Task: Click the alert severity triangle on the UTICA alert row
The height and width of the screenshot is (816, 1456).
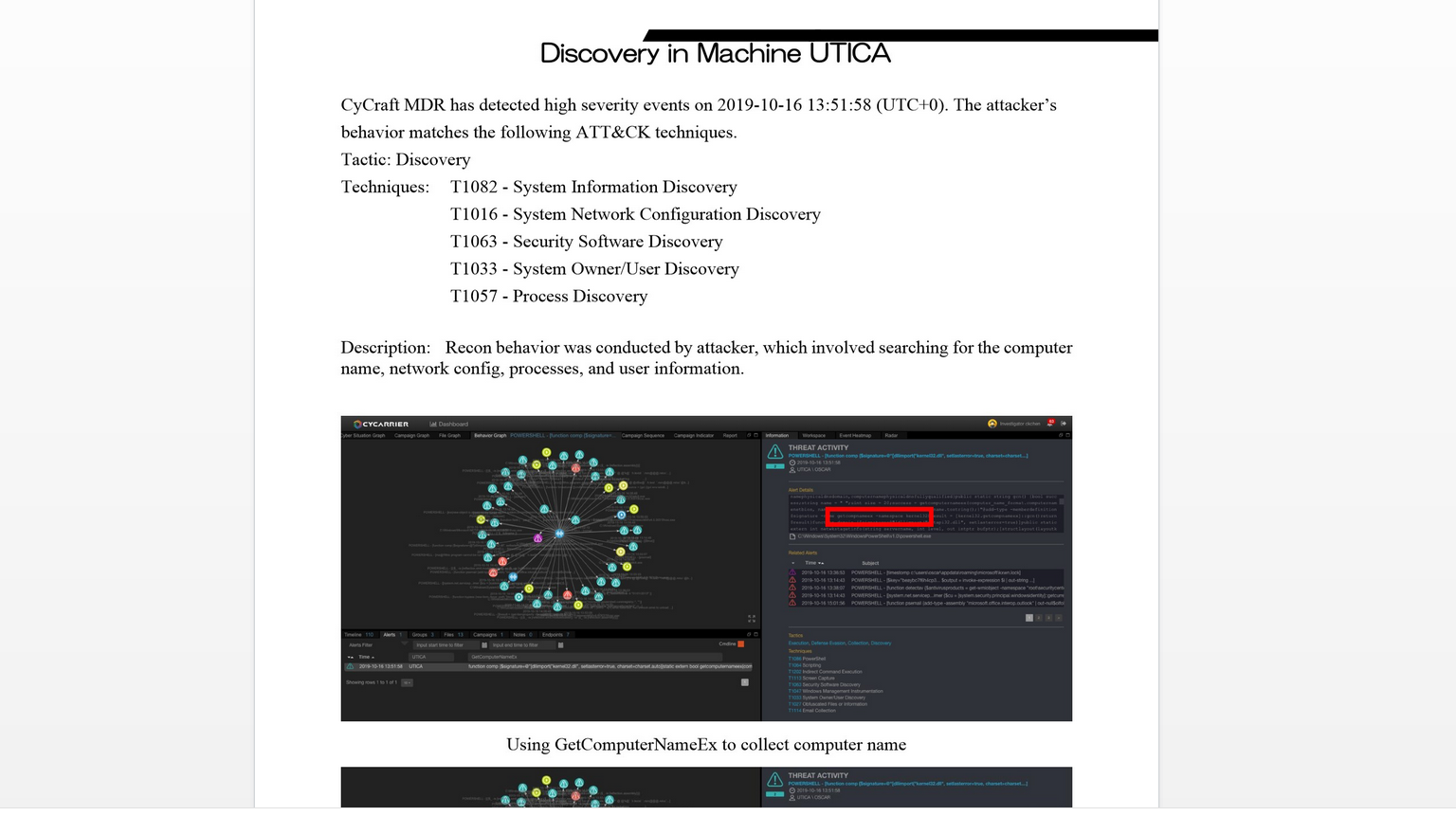Action: coord(350,666)
